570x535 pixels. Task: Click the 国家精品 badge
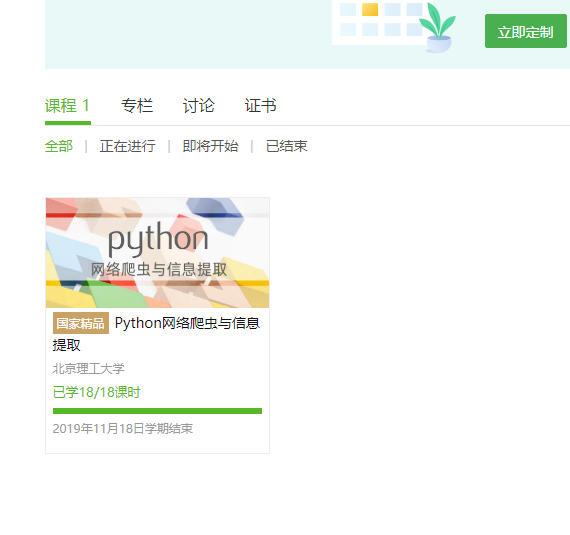click(81, 323)
